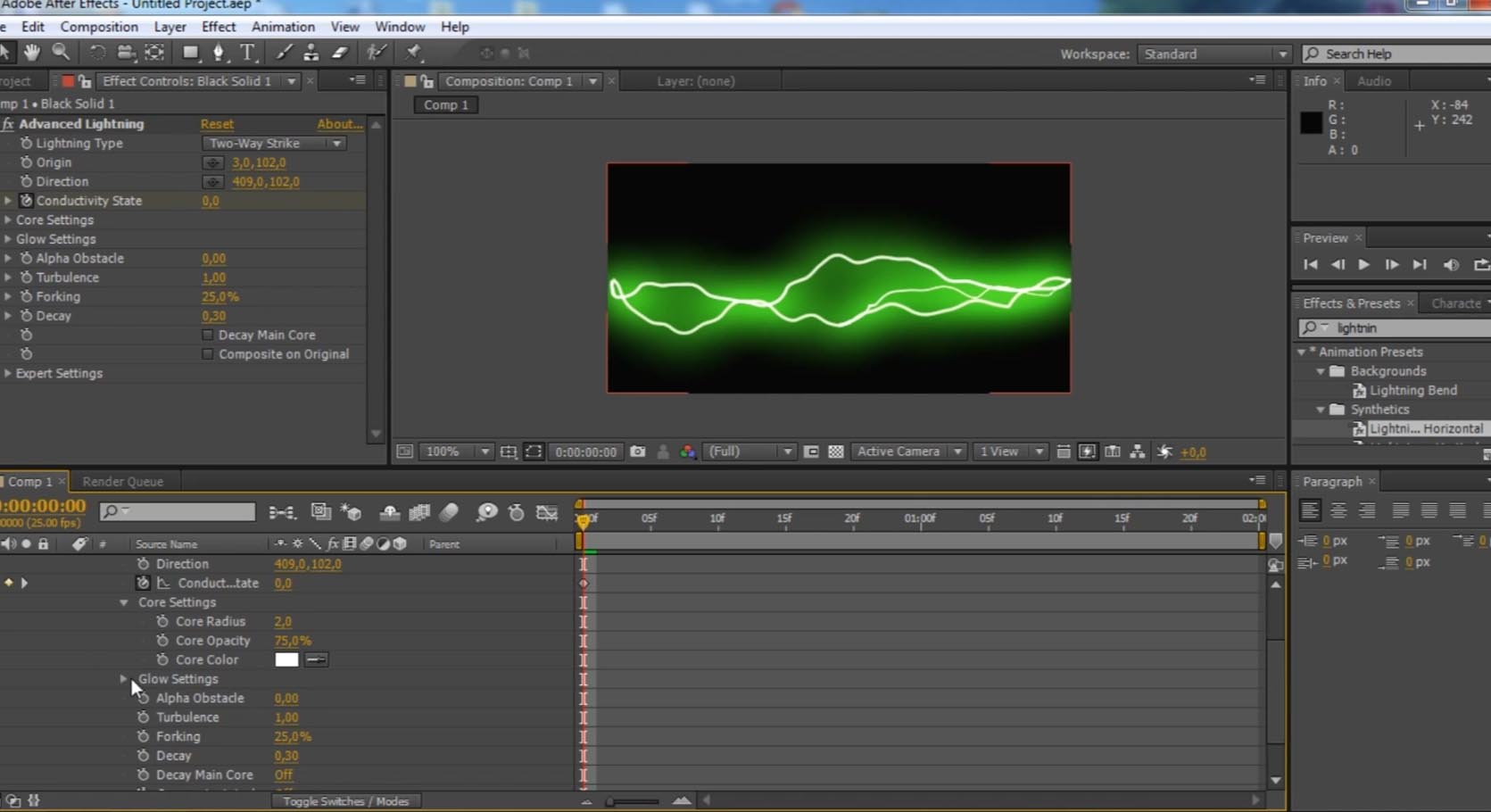Viewport: 1491px width, 812px height.
Task: Toggle Turbulence stopwatch in Effect Controls
Action: (26, 278)
